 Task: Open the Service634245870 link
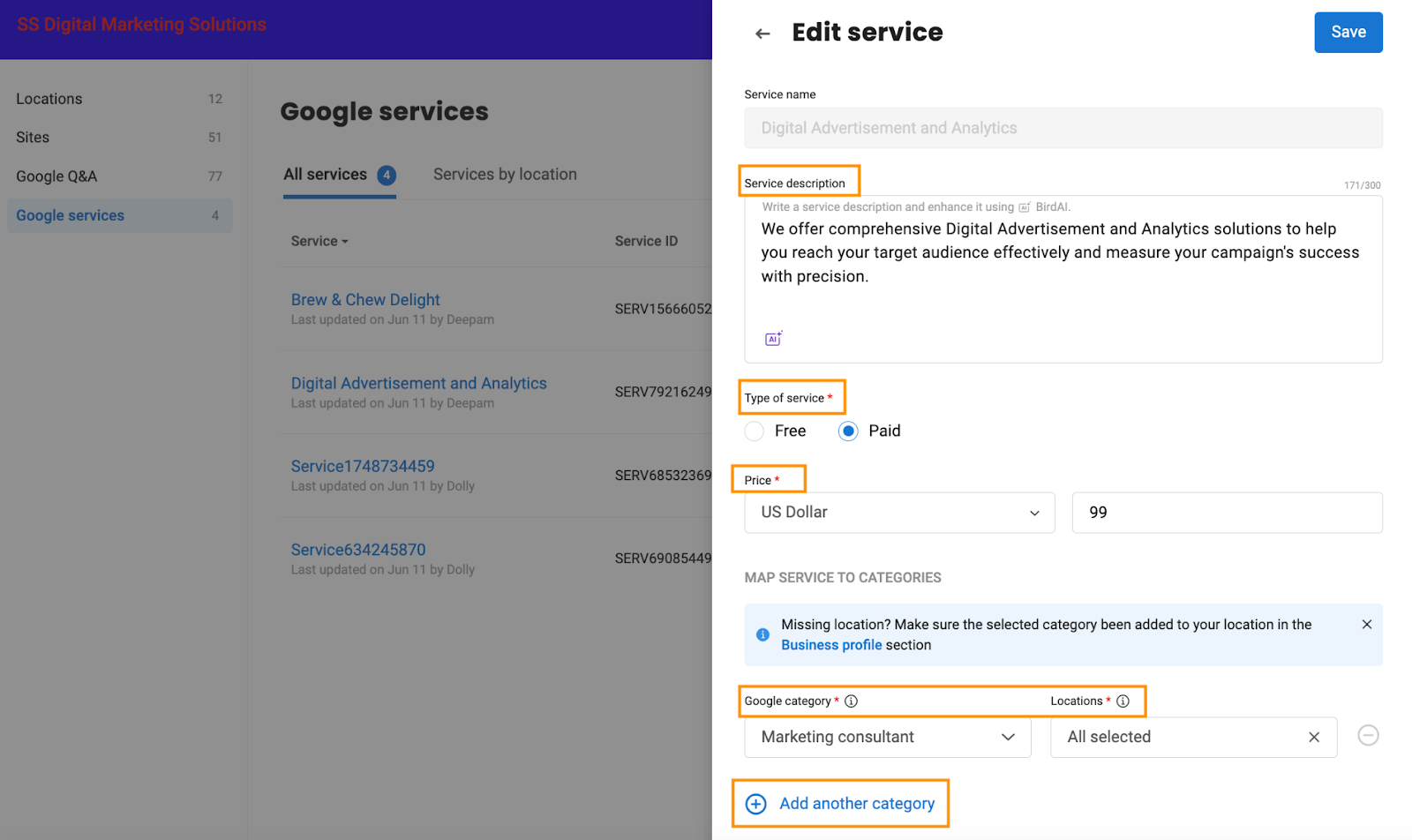[358, 550]
